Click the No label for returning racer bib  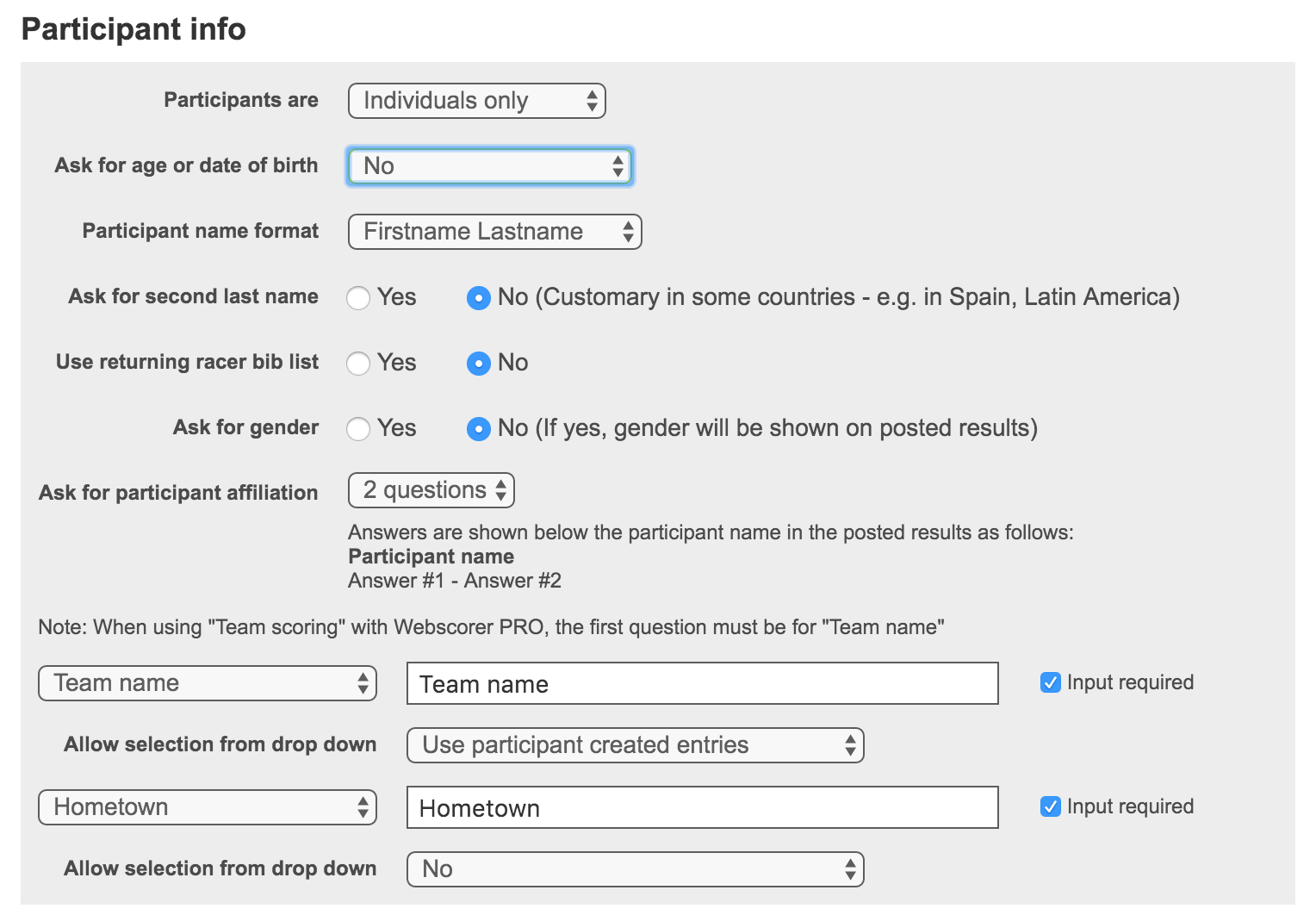pyautogui.click(x=513, y=363)
